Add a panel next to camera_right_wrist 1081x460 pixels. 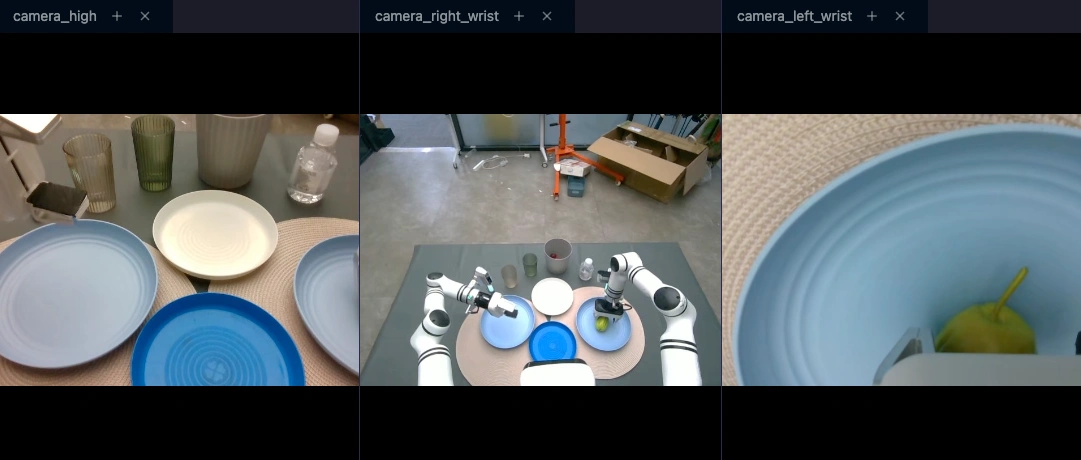pos(518,17)
